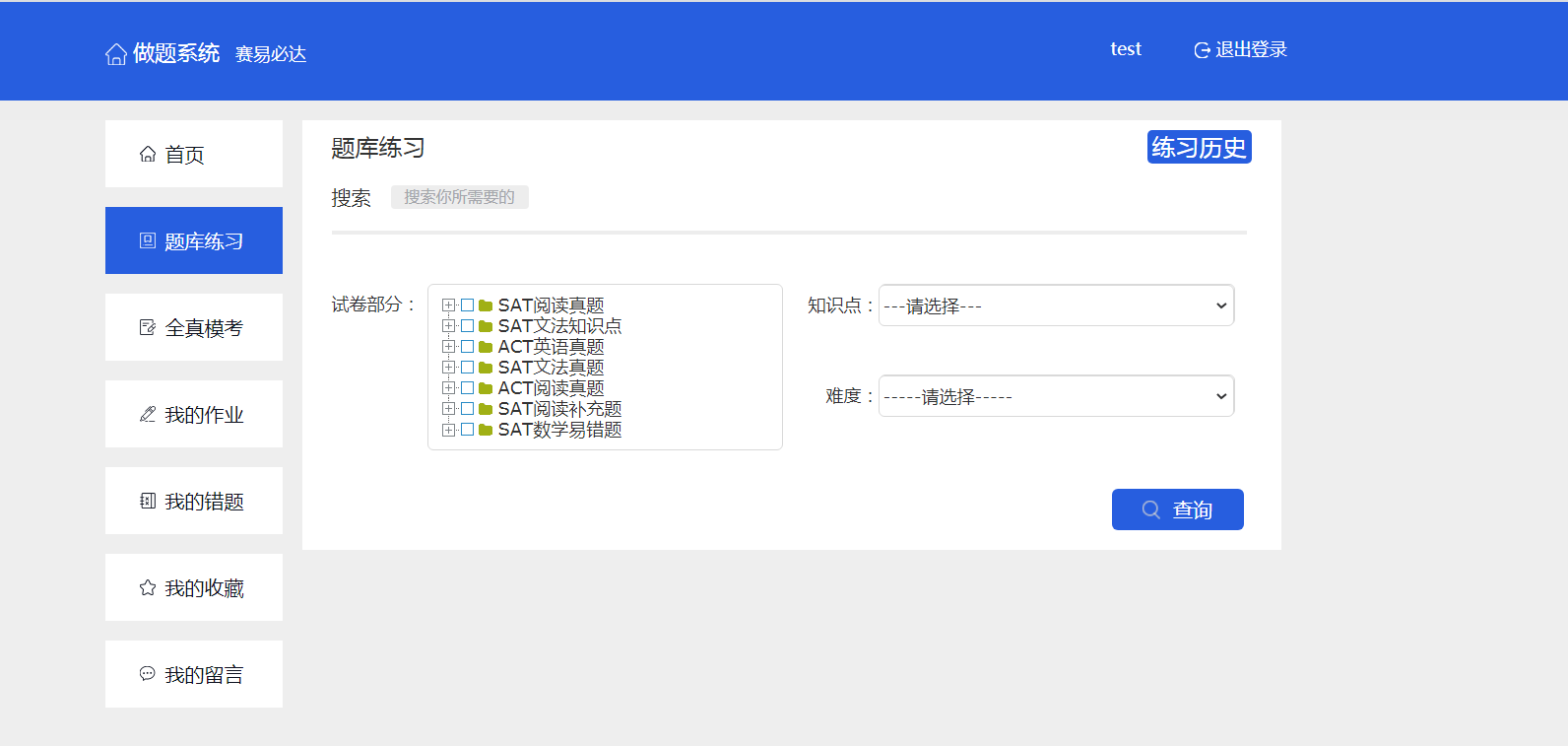The image size is (1568, 746).
Task: Click the star icon next to 我的收藏
Action: pos(148,587)
